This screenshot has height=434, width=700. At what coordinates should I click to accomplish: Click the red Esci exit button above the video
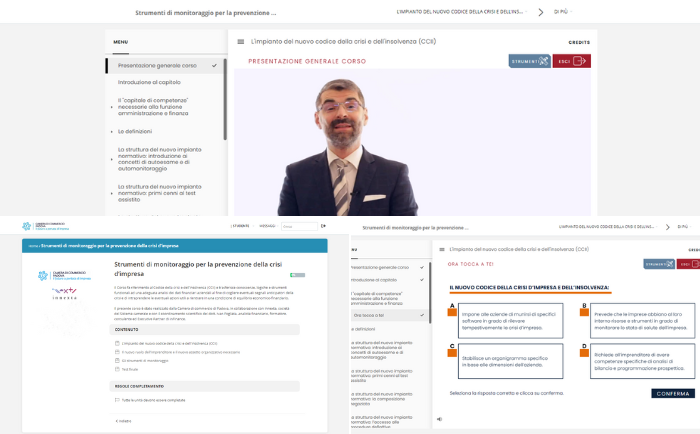coord(571,61)
